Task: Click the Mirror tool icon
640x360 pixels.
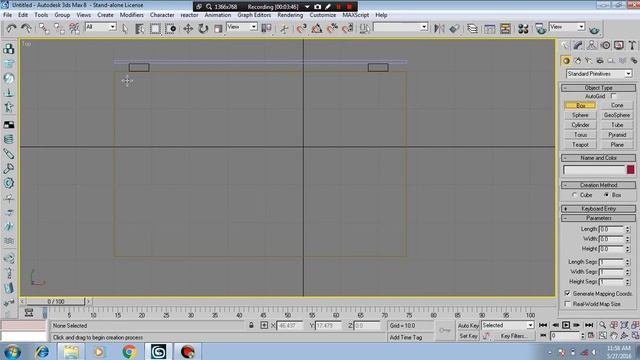Action: [439, 28]
